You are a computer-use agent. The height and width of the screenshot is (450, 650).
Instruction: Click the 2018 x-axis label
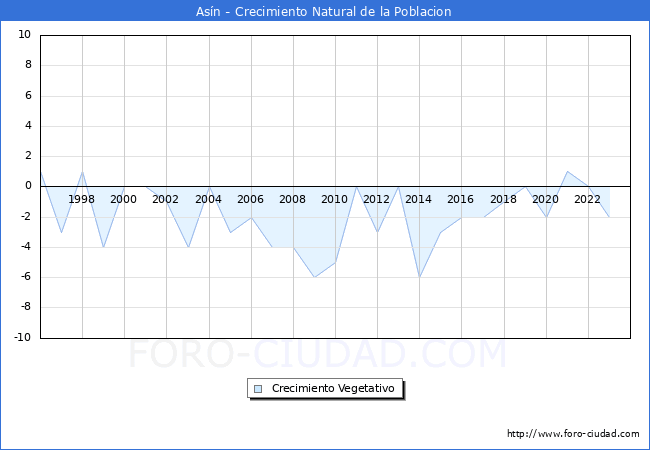(503, 199)
